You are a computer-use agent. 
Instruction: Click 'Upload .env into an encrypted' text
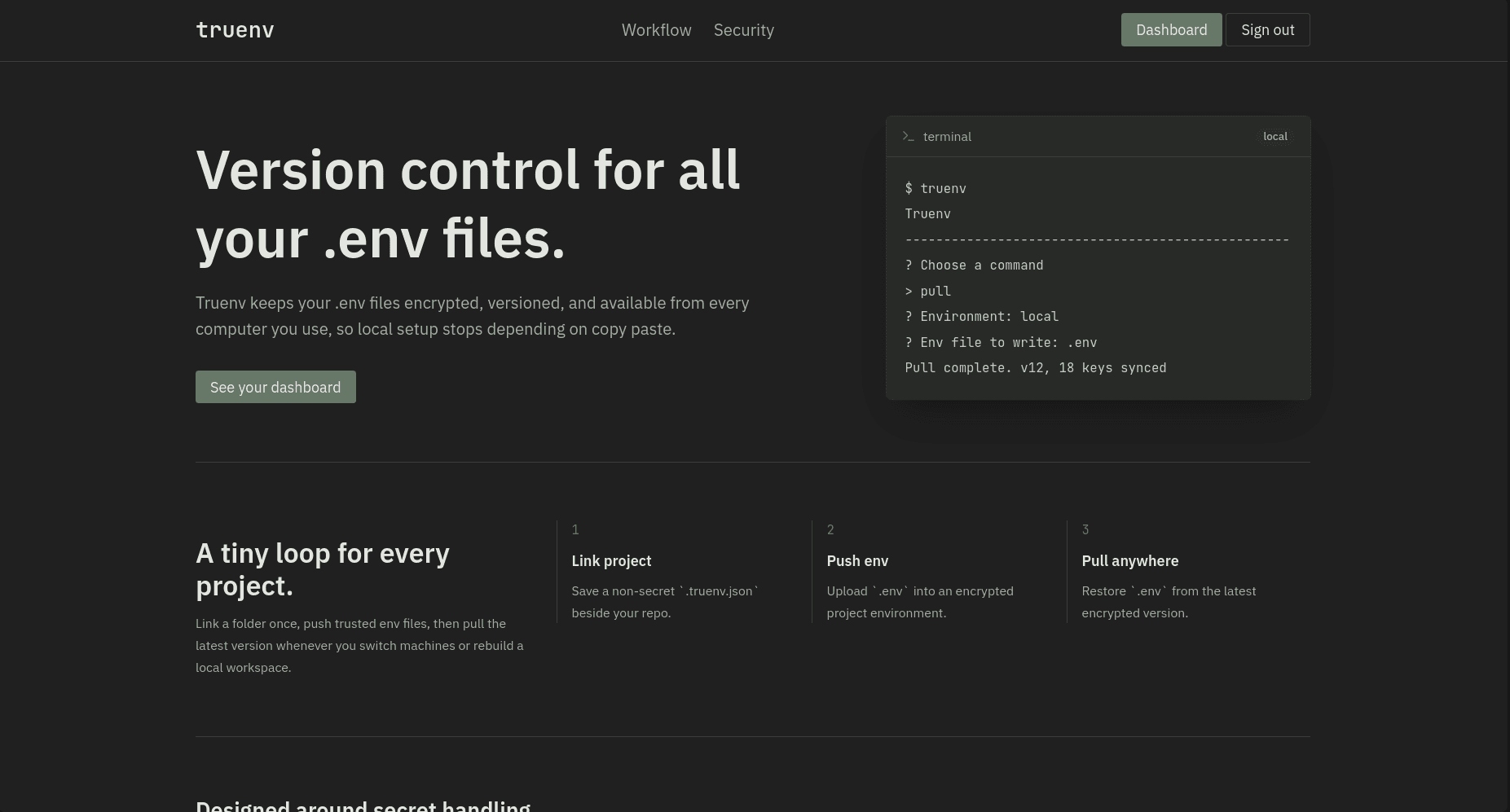tap(920, 602)
